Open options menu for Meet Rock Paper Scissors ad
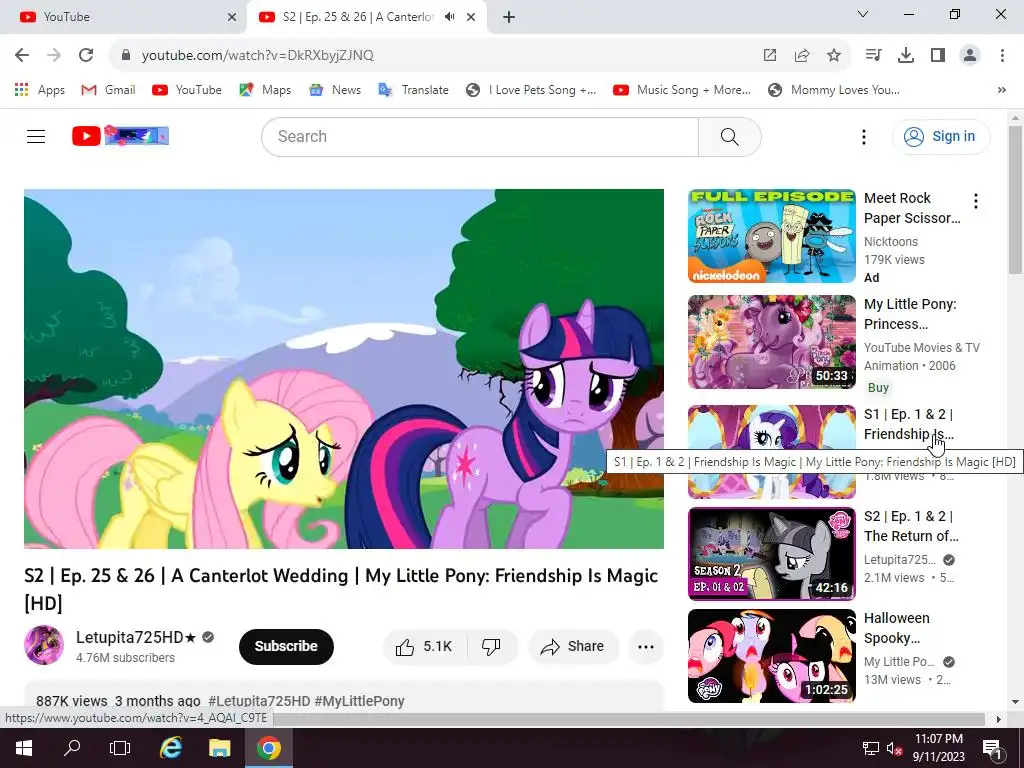The height and width of the screenshot is (768, 1024). click(x=976, y=201)
